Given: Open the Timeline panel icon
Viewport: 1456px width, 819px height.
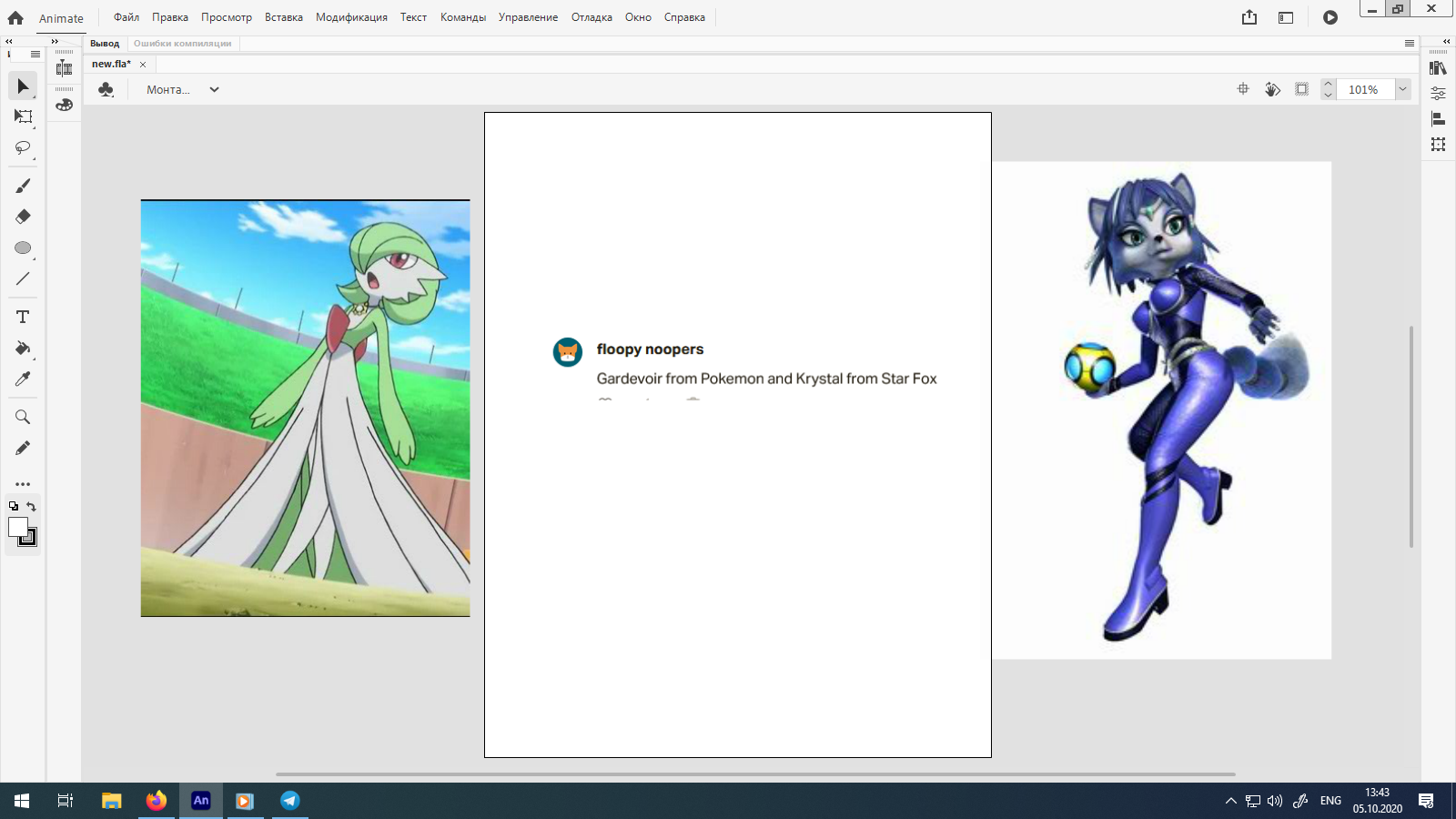Looking at the screenshot, I should pos(64,67).
